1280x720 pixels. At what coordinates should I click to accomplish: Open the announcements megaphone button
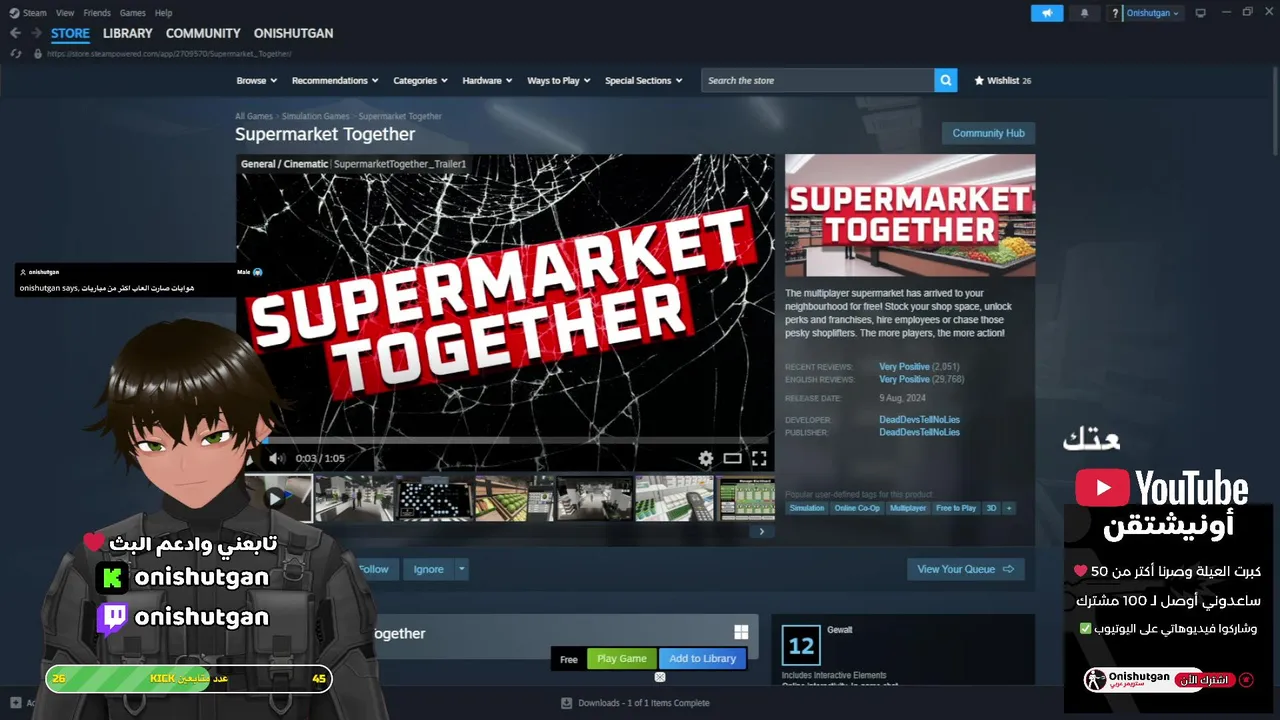point(1047,13)
